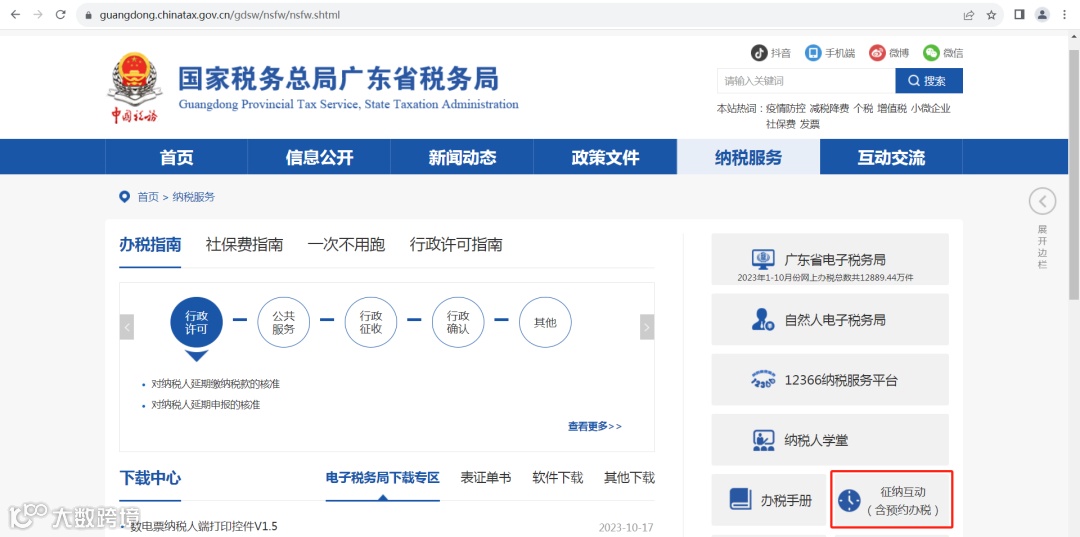
Task: Click the 办税手册 book tile
Action: coord(769,500)
